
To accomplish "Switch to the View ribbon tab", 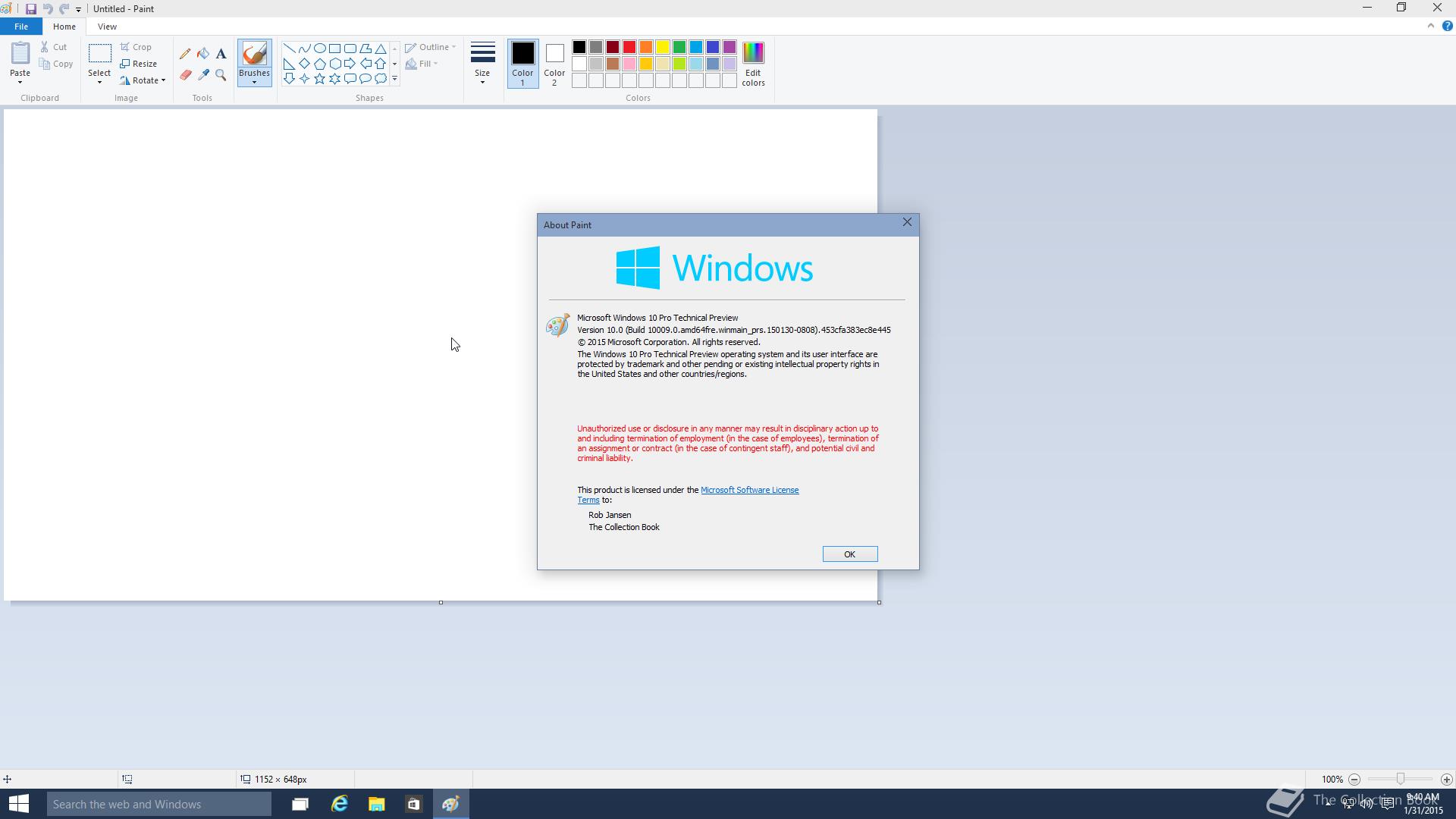I will (107, 27).
